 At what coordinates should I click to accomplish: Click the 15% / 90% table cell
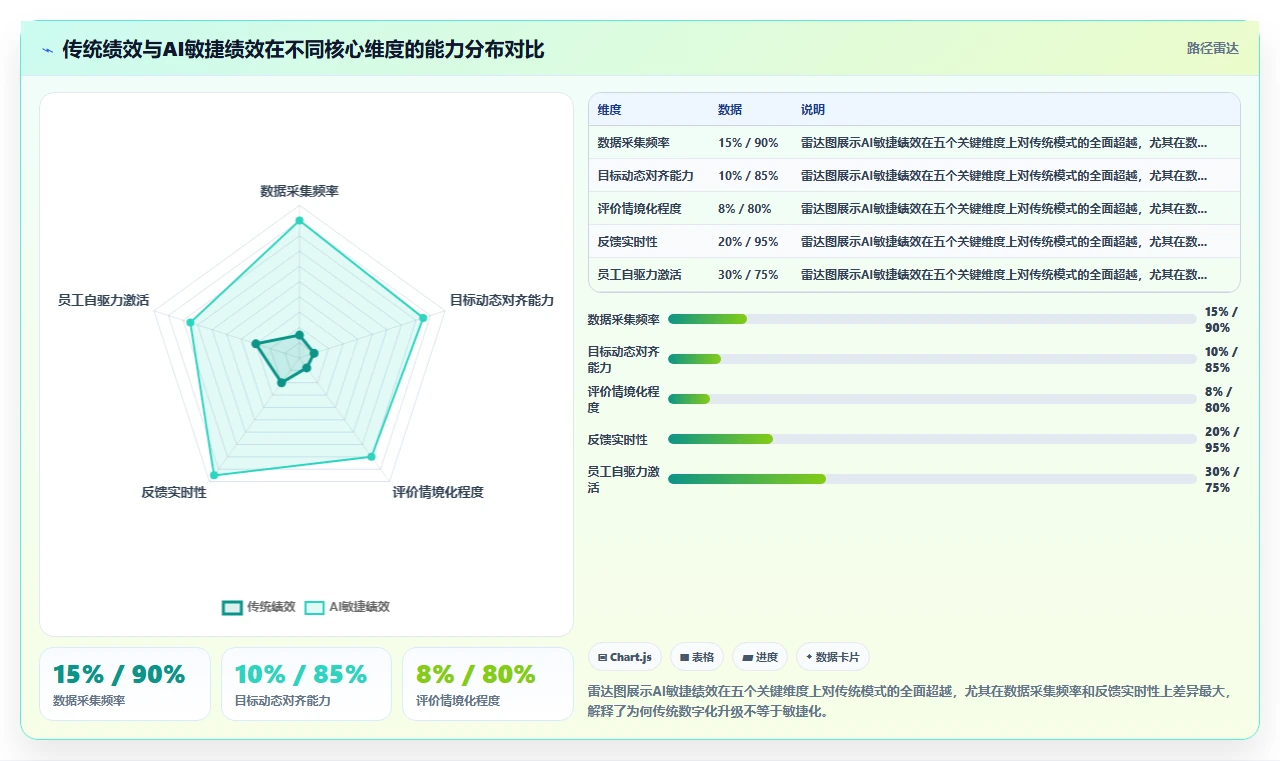748,143
